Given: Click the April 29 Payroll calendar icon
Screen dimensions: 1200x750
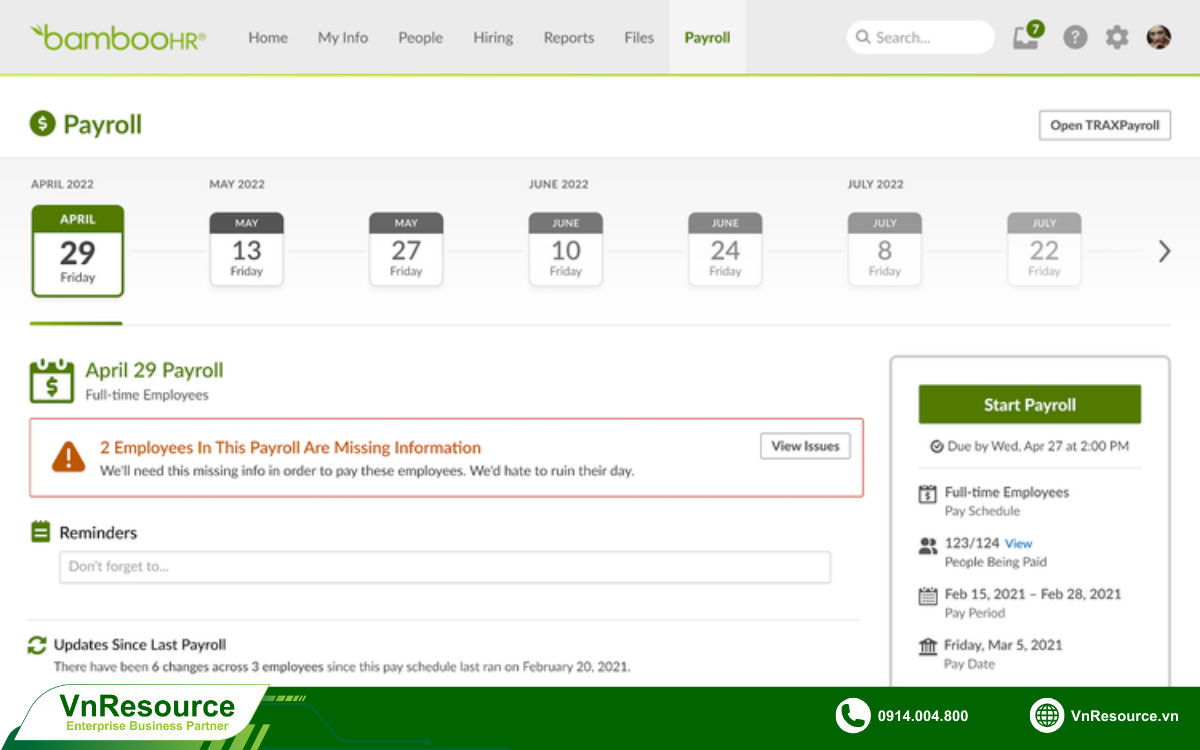Looking at the screenshot, I should point(51,381).
